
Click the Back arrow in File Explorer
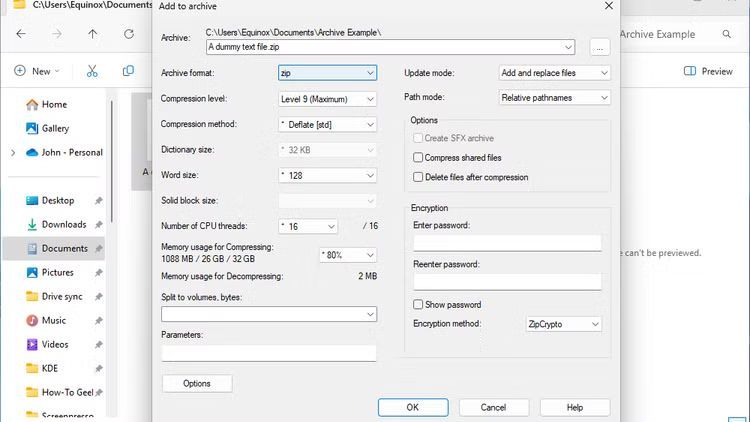(x=21, y=34)
